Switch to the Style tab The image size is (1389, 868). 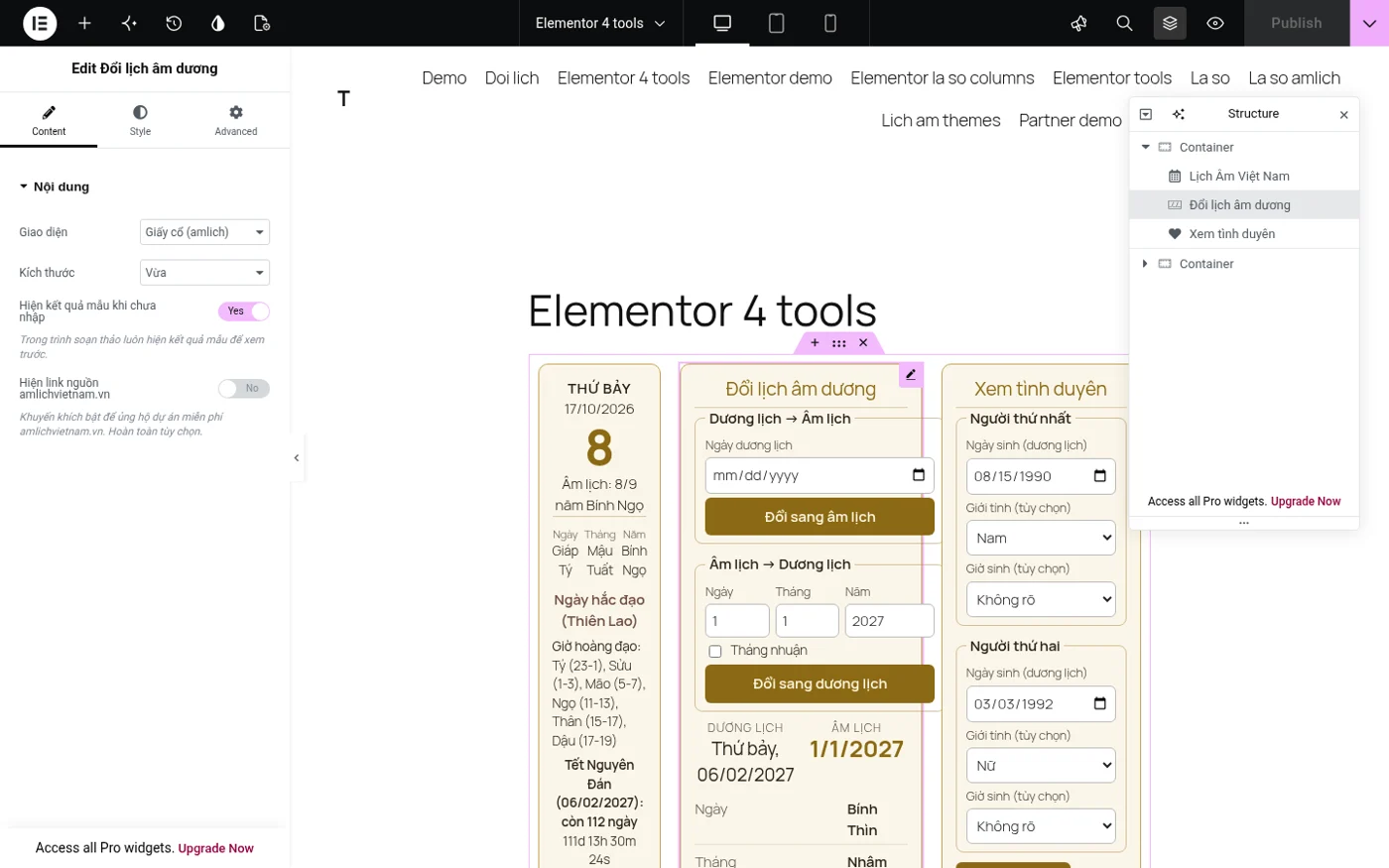(x=140, y=120)
